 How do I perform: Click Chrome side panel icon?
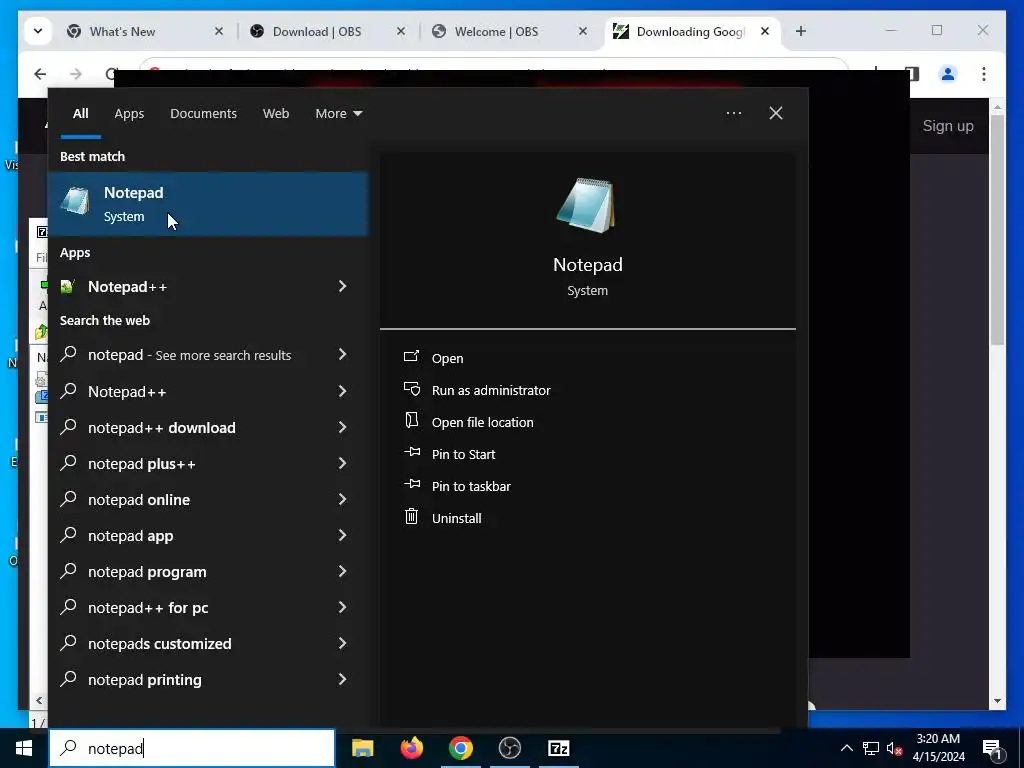[912, 74]
